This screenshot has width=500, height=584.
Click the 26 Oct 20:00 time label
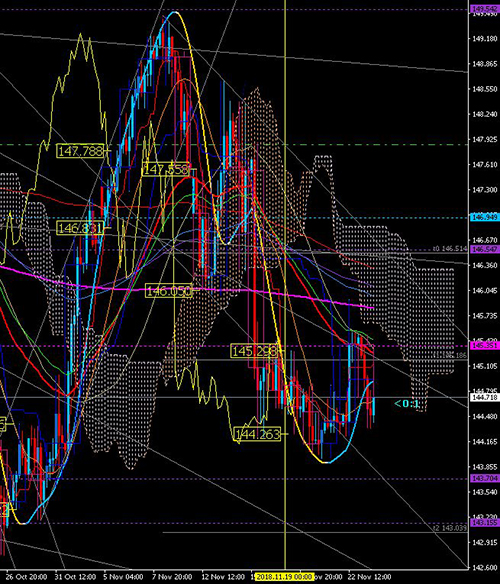pos(26,577)
